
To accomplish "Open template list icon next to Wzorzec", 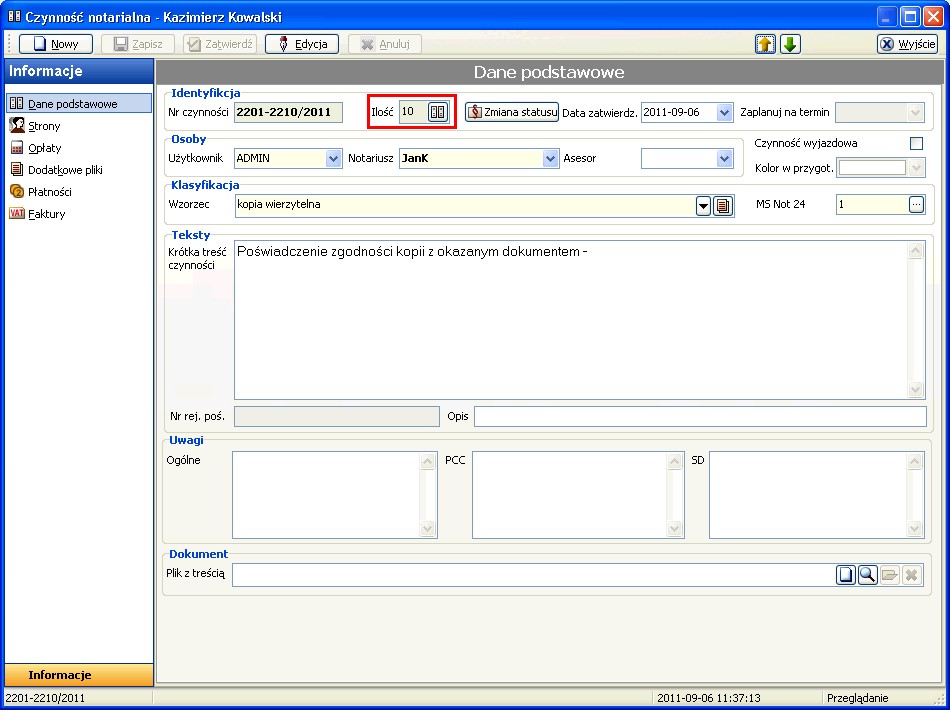I will click(x=723, y=205).
